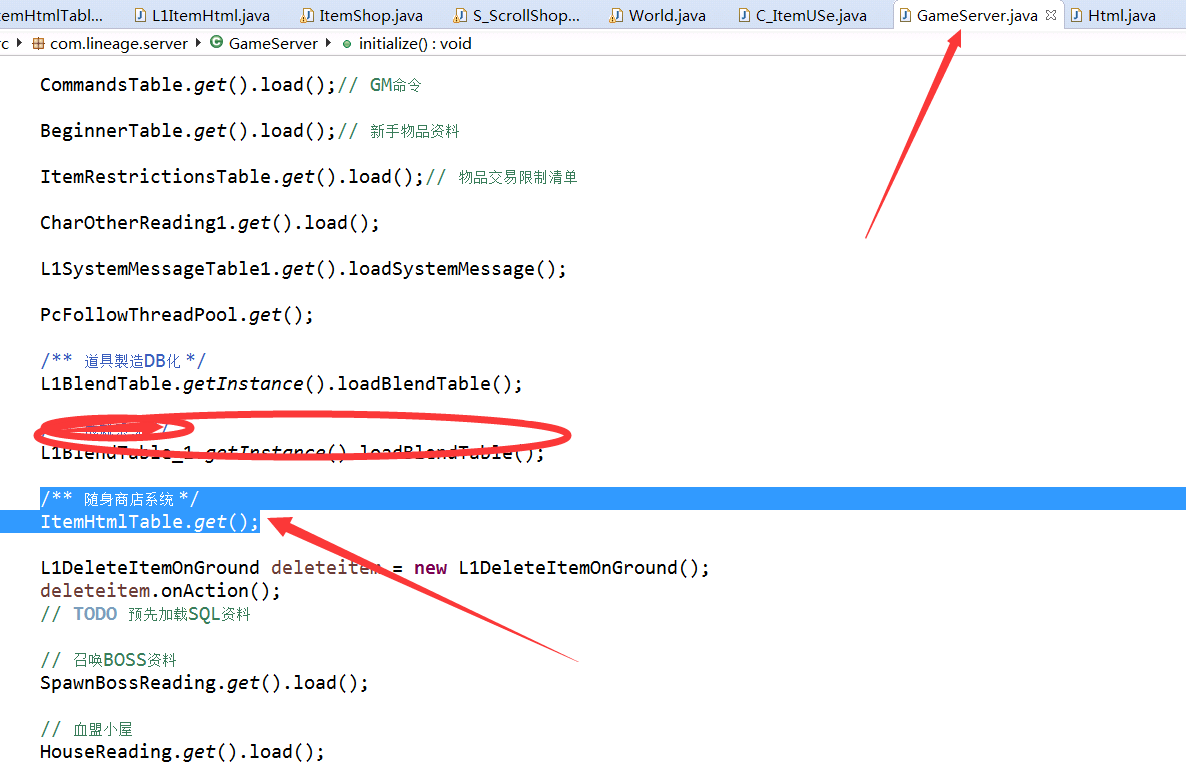Close the GameServer.java tab

pos(1051,15)
